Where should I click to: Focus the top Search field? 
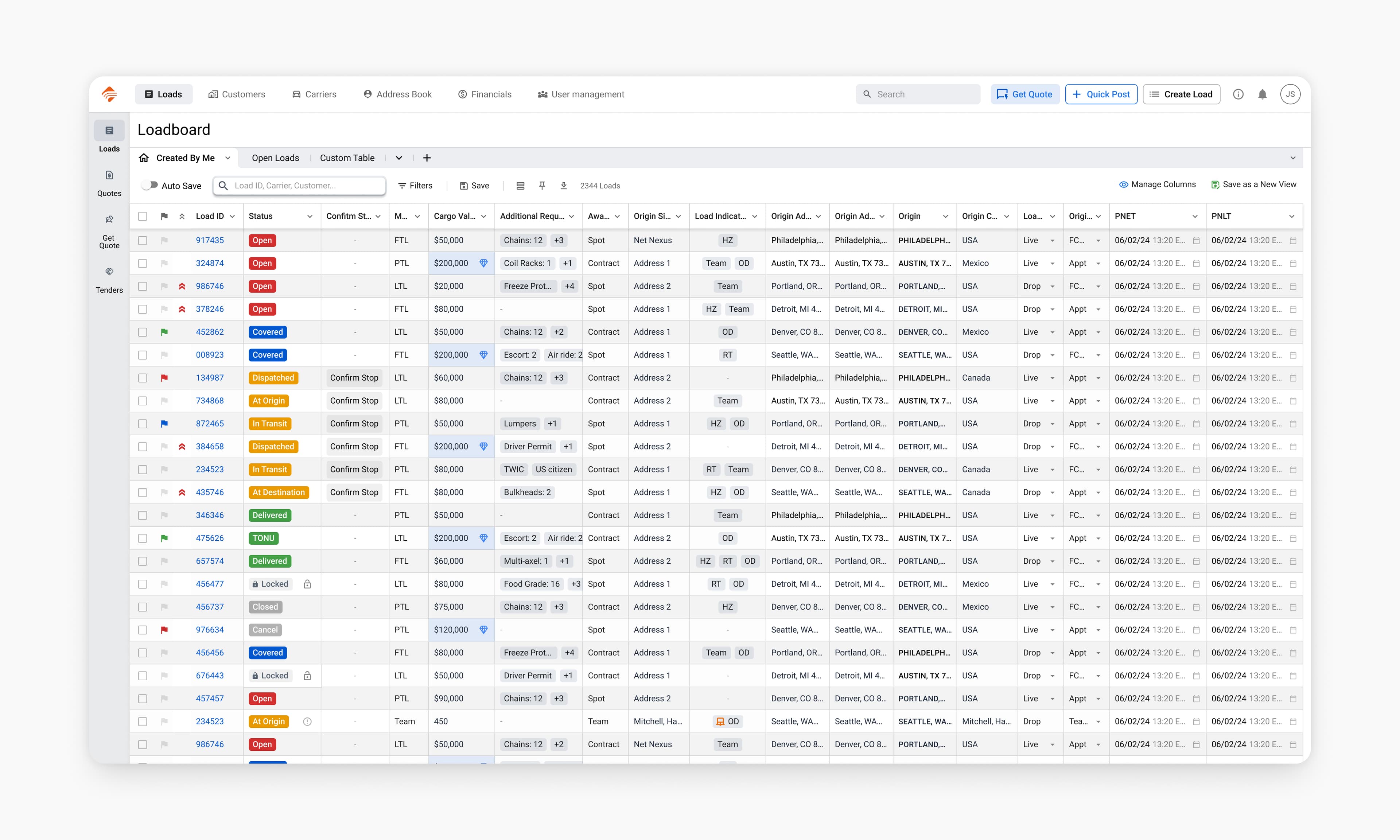[x=918, y=94]
